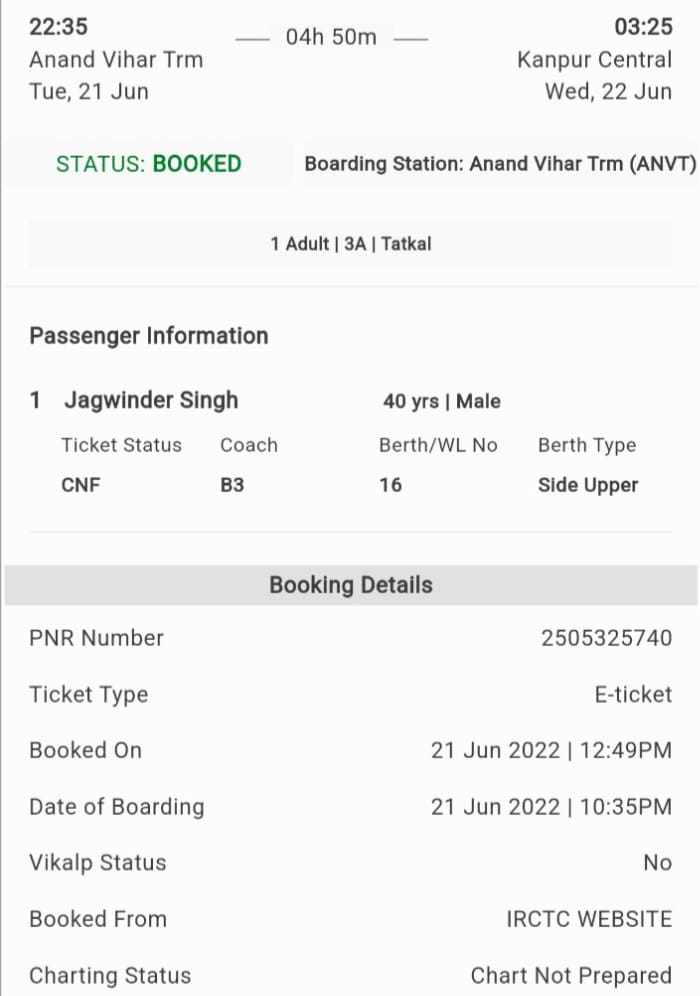700x996 pixels.
Task: Select passenger name Jagwinder Singh
Action: click(x=151, y=400)
